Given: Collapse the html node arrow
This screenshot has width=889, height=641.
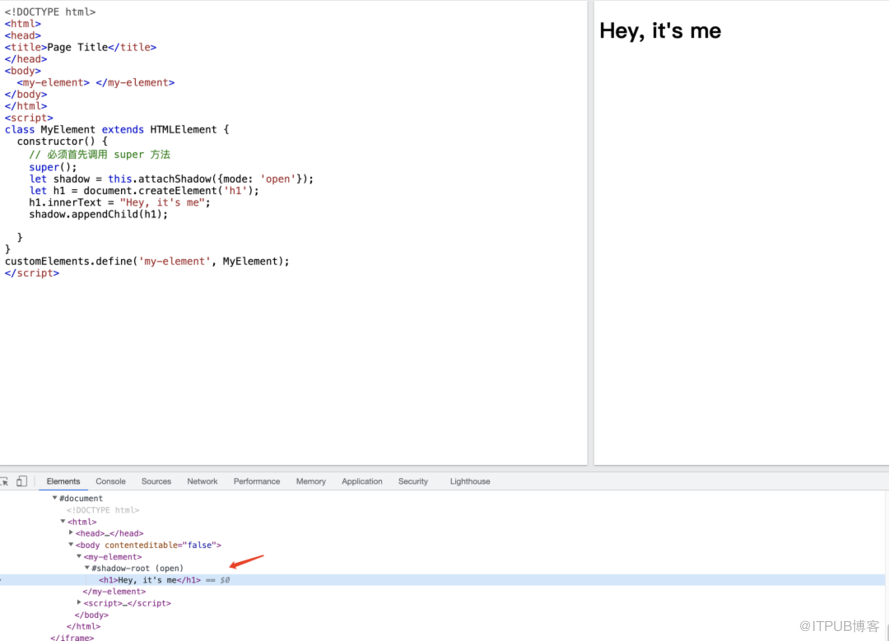Looking at the screenshot, I should tap(63, 521).
